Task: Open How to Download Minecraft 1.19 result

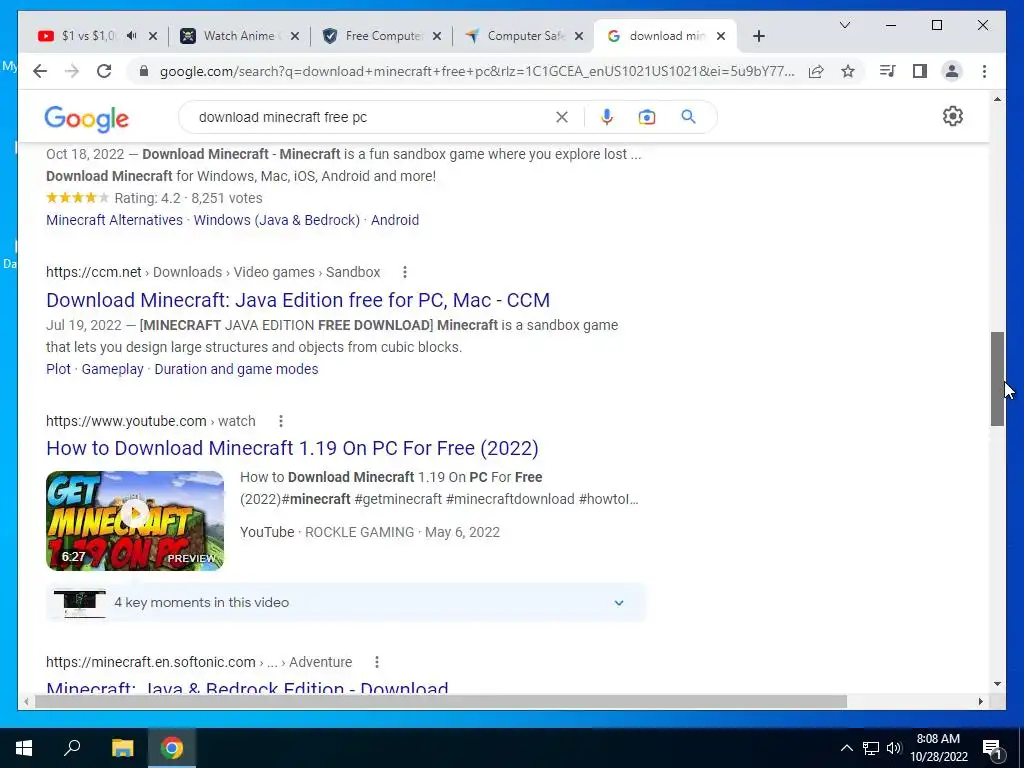Action: coord(292,448)
